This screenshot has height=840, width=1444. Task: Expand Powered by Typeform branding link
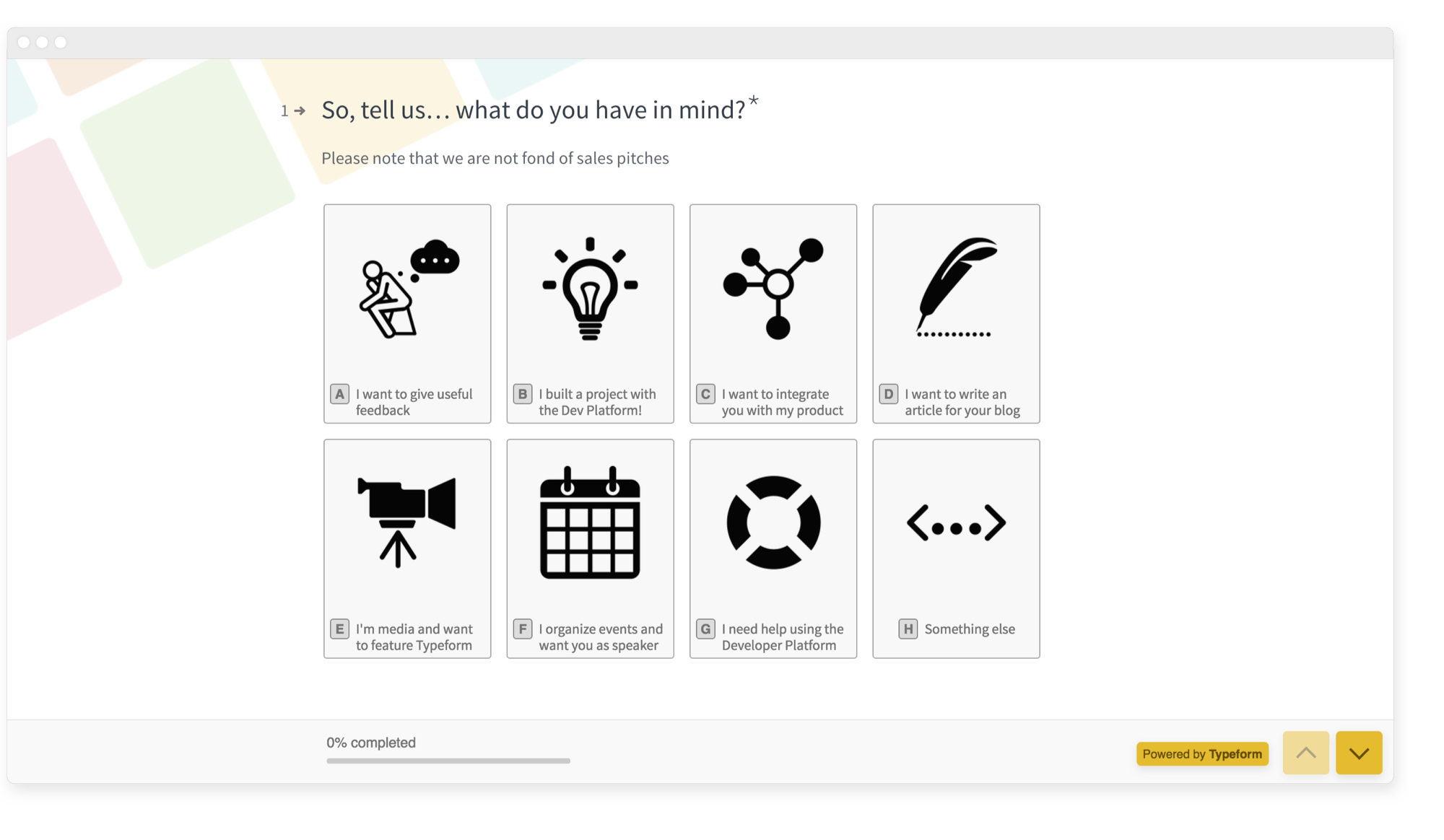point(1204,753)
